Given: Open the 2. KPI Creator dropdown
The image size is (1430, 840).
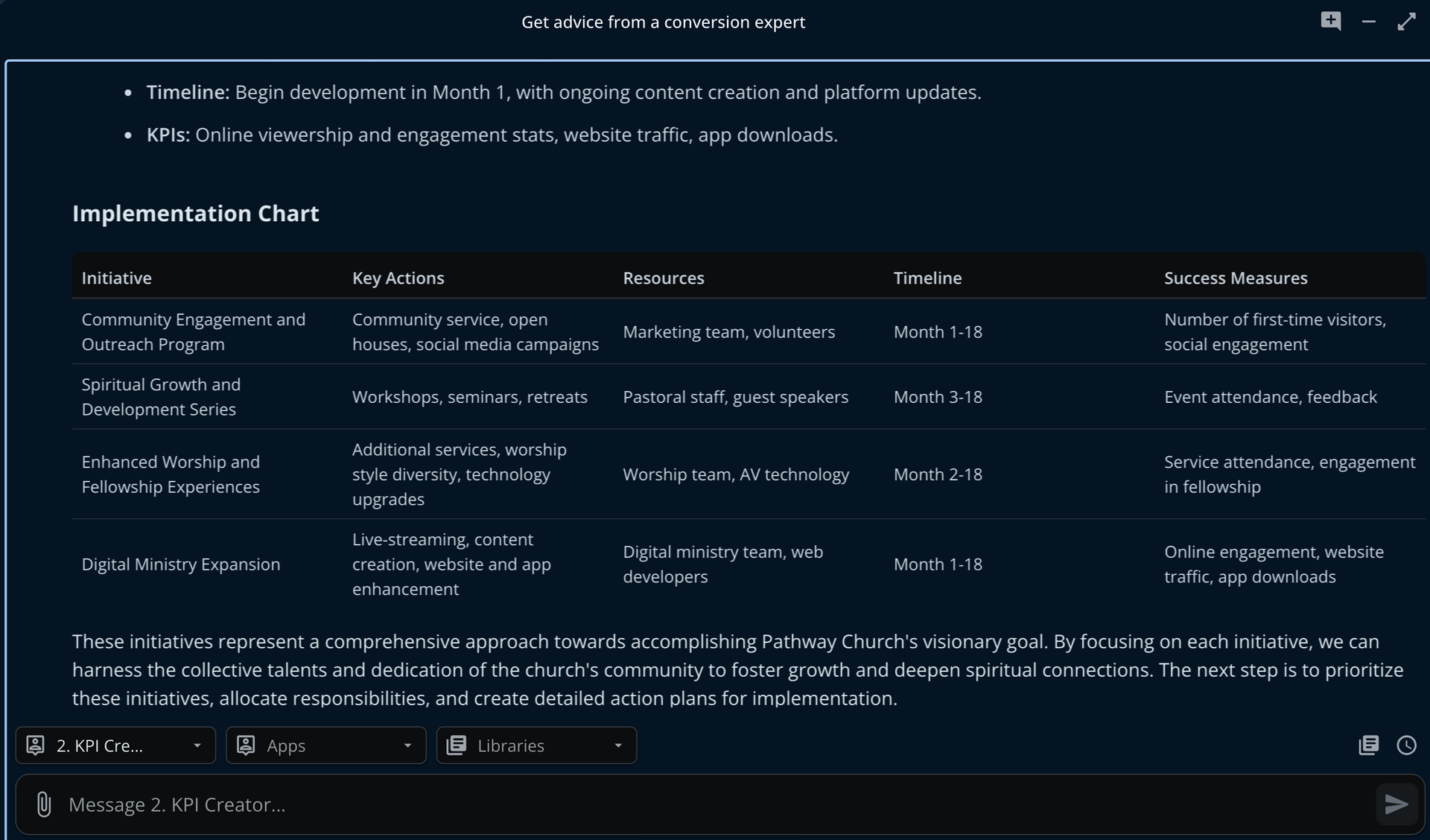Looking at the screenshot, I should (x=115, y=745).
